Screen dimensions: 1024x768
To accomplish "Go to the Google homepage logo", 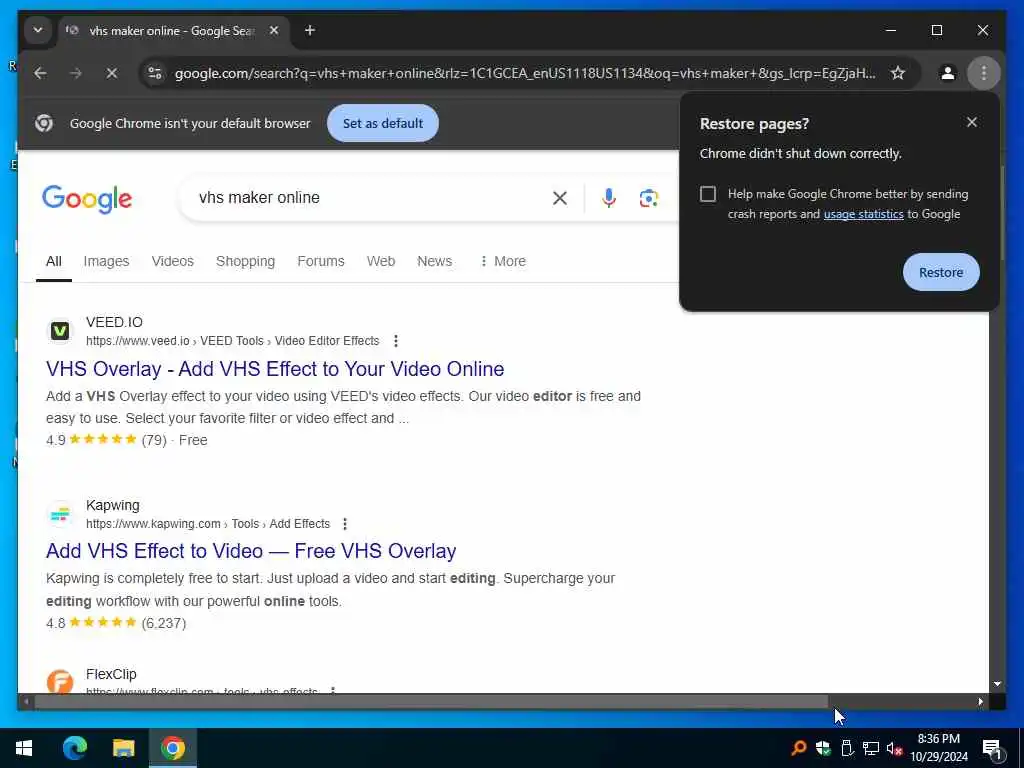I will [87, 199].
